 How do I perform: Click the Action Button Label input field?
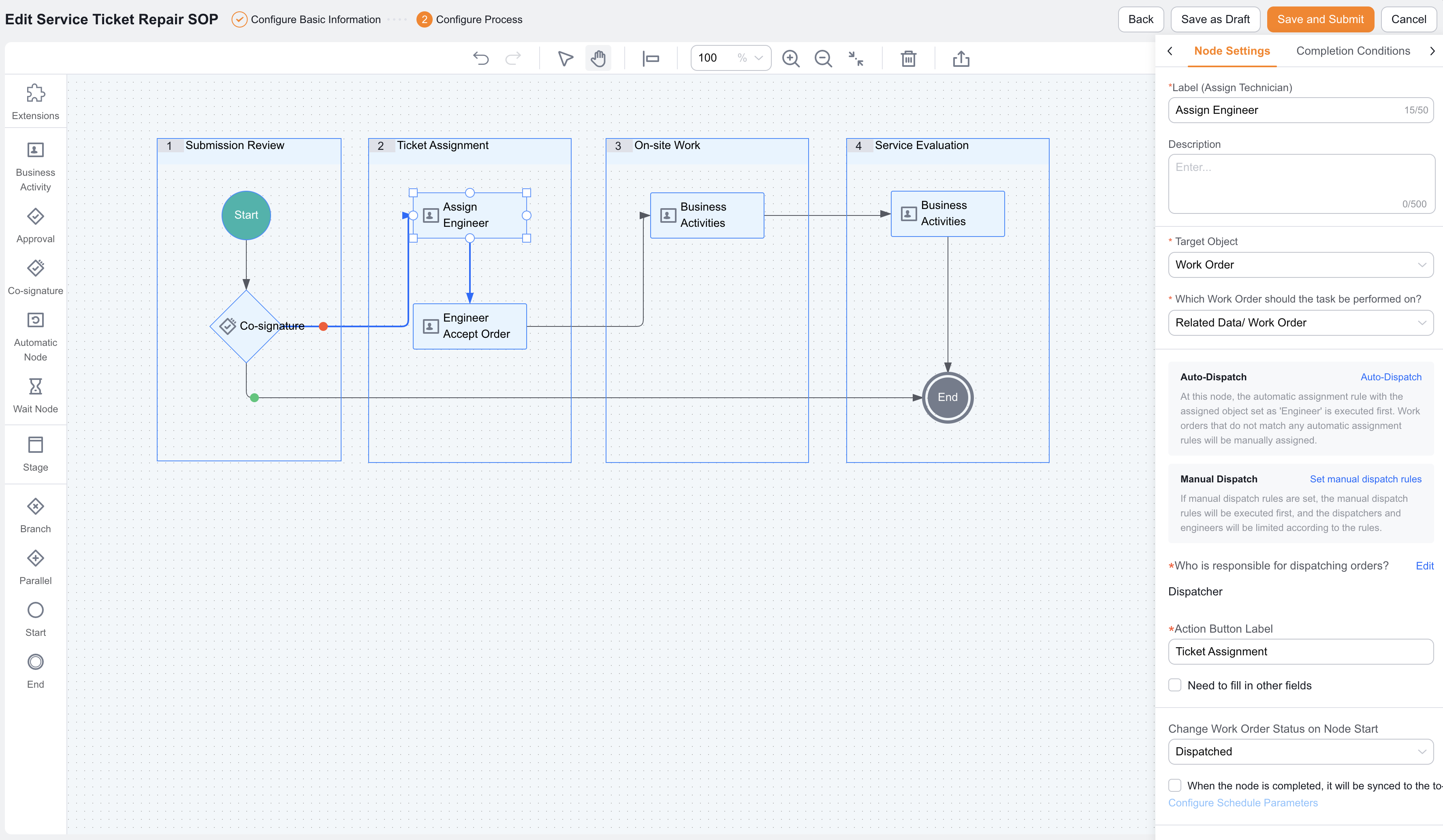1300,652
